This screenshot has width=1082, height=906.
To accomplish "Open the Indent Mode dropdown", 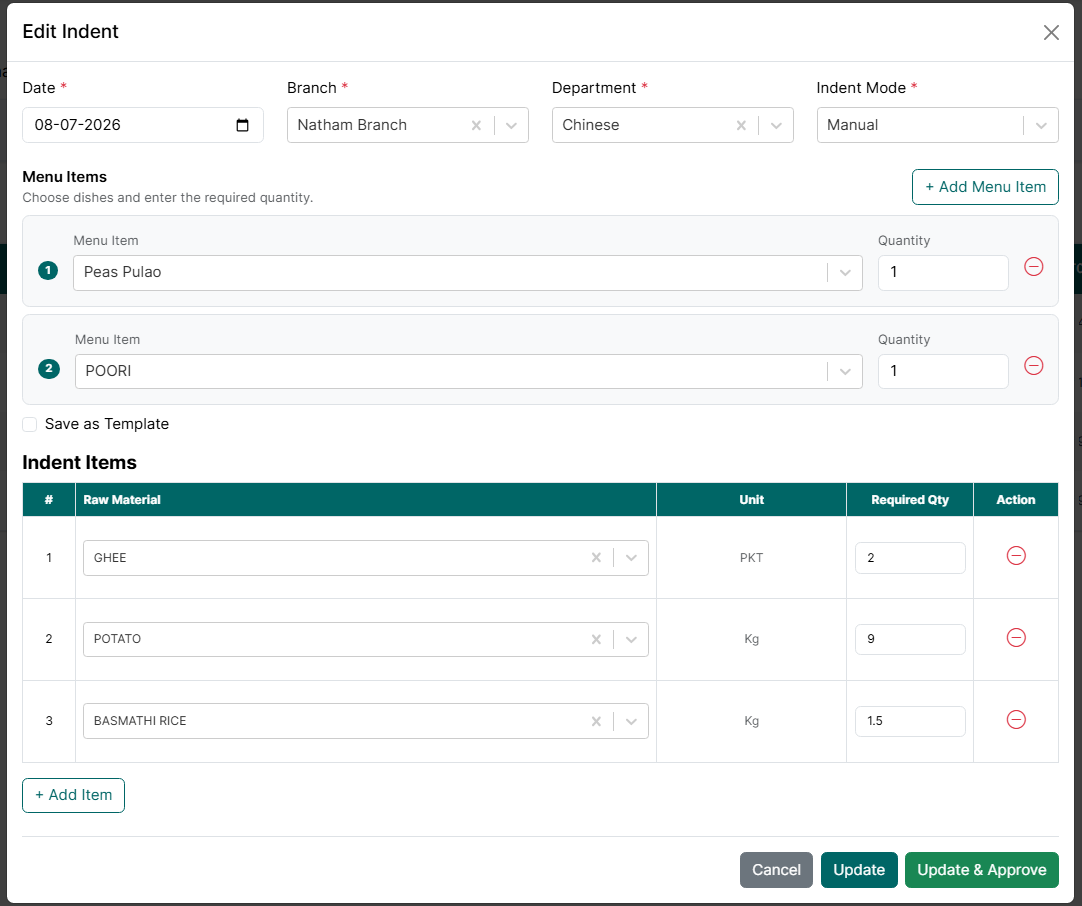I will point(1041,126).
